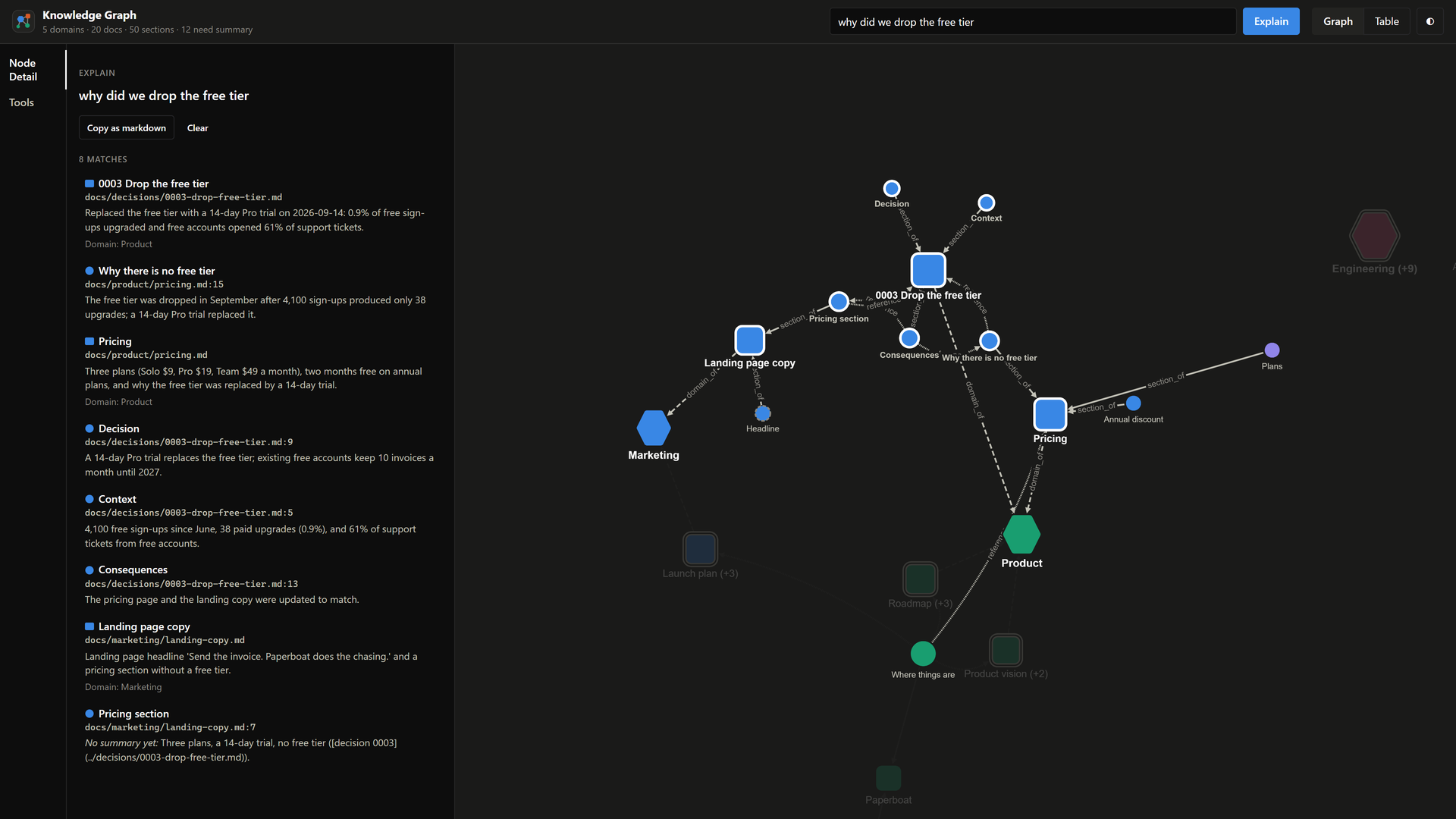1456x819 pixels.
Task: Select the Where things are green node
Action: [923, 654]
